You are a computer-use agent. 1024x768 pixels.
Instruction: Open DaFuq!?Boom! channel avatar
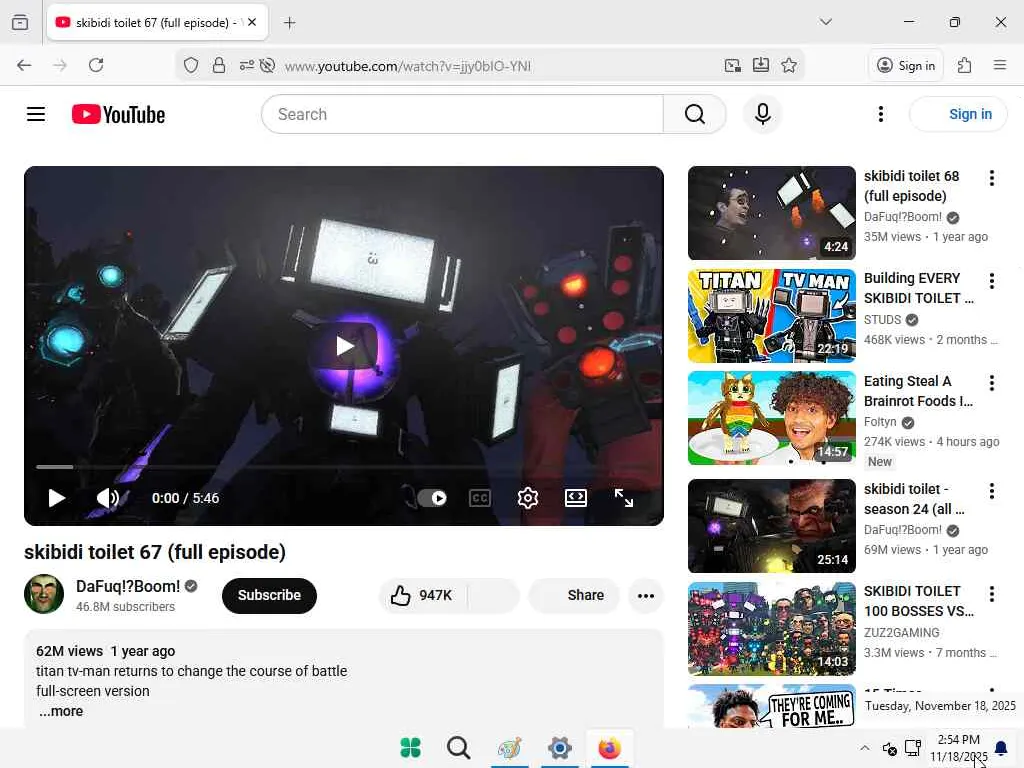coord(44,594)
